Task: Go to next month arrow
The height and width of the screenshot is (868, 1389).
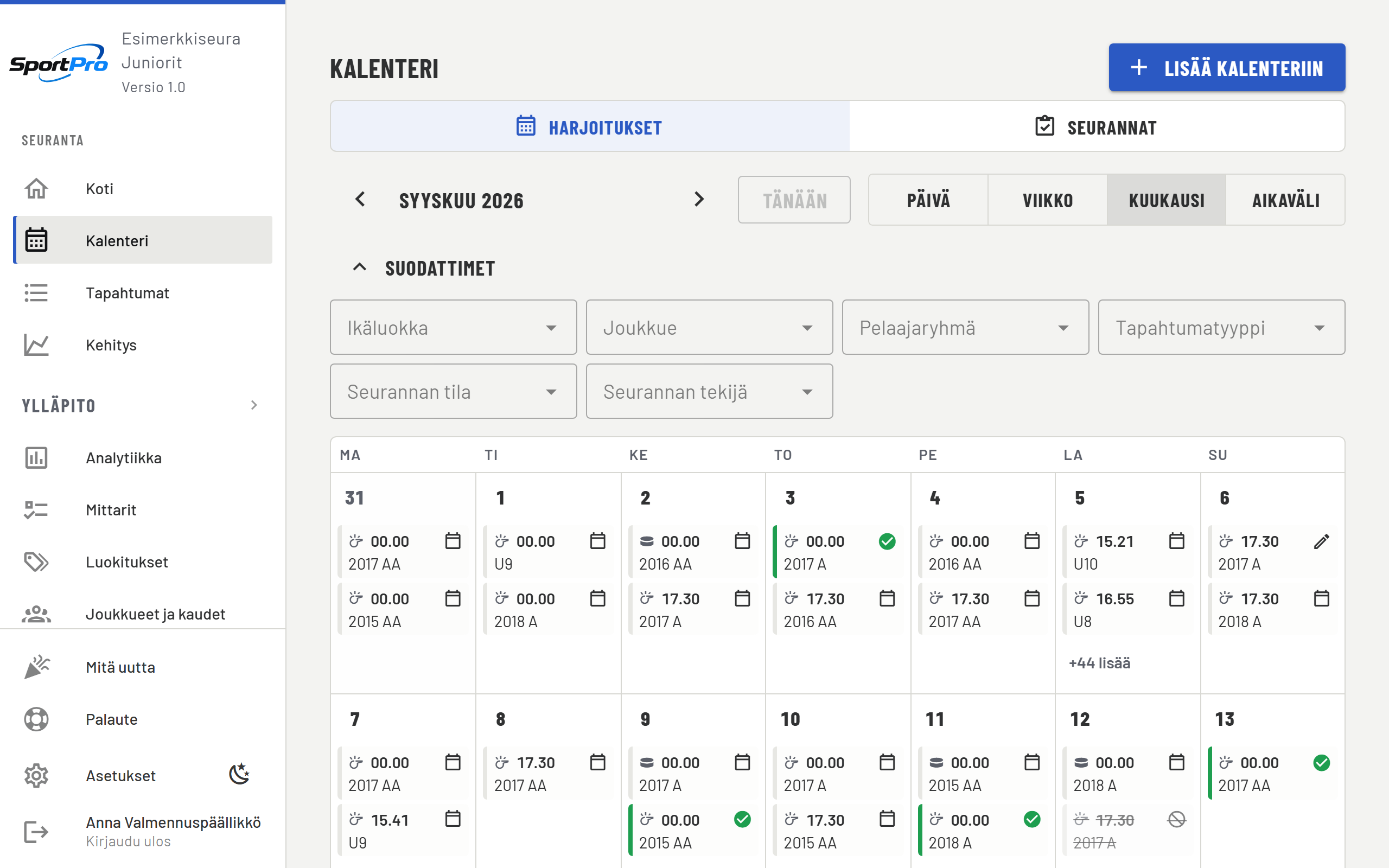Action: [698, 199]
